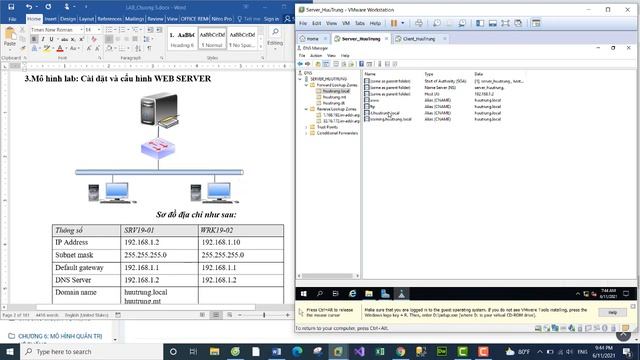Open font color red swatch
The image size is (640, 360).
coord(60,49)
